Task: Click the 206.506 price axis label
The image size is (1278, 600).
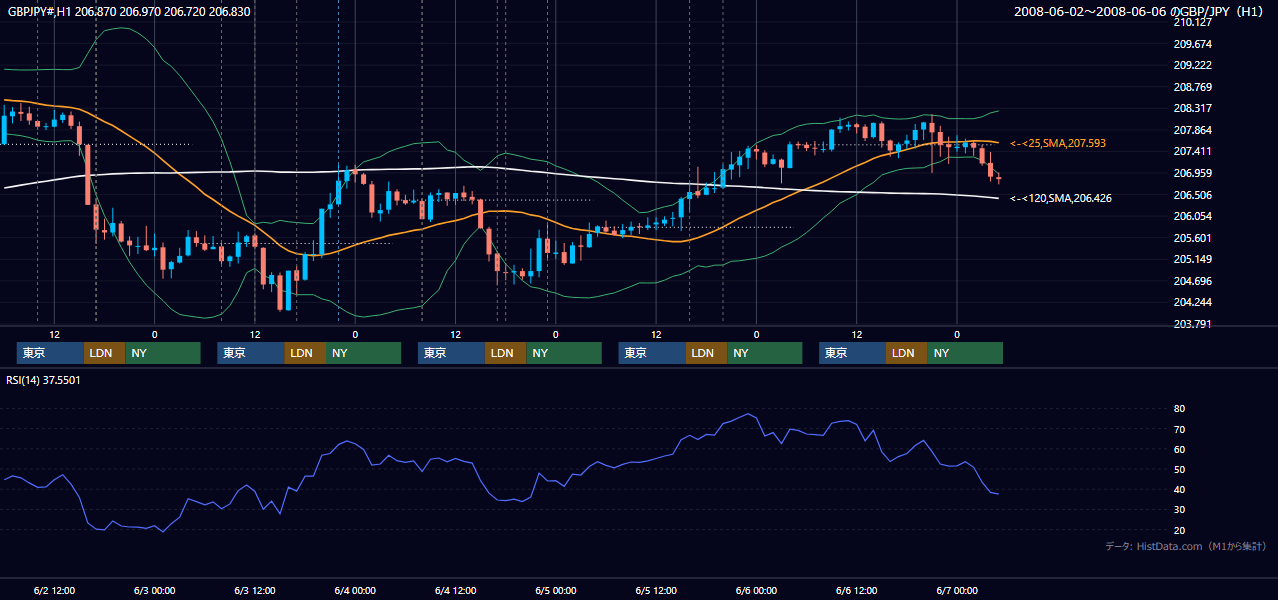Action: pos(1192,195)
